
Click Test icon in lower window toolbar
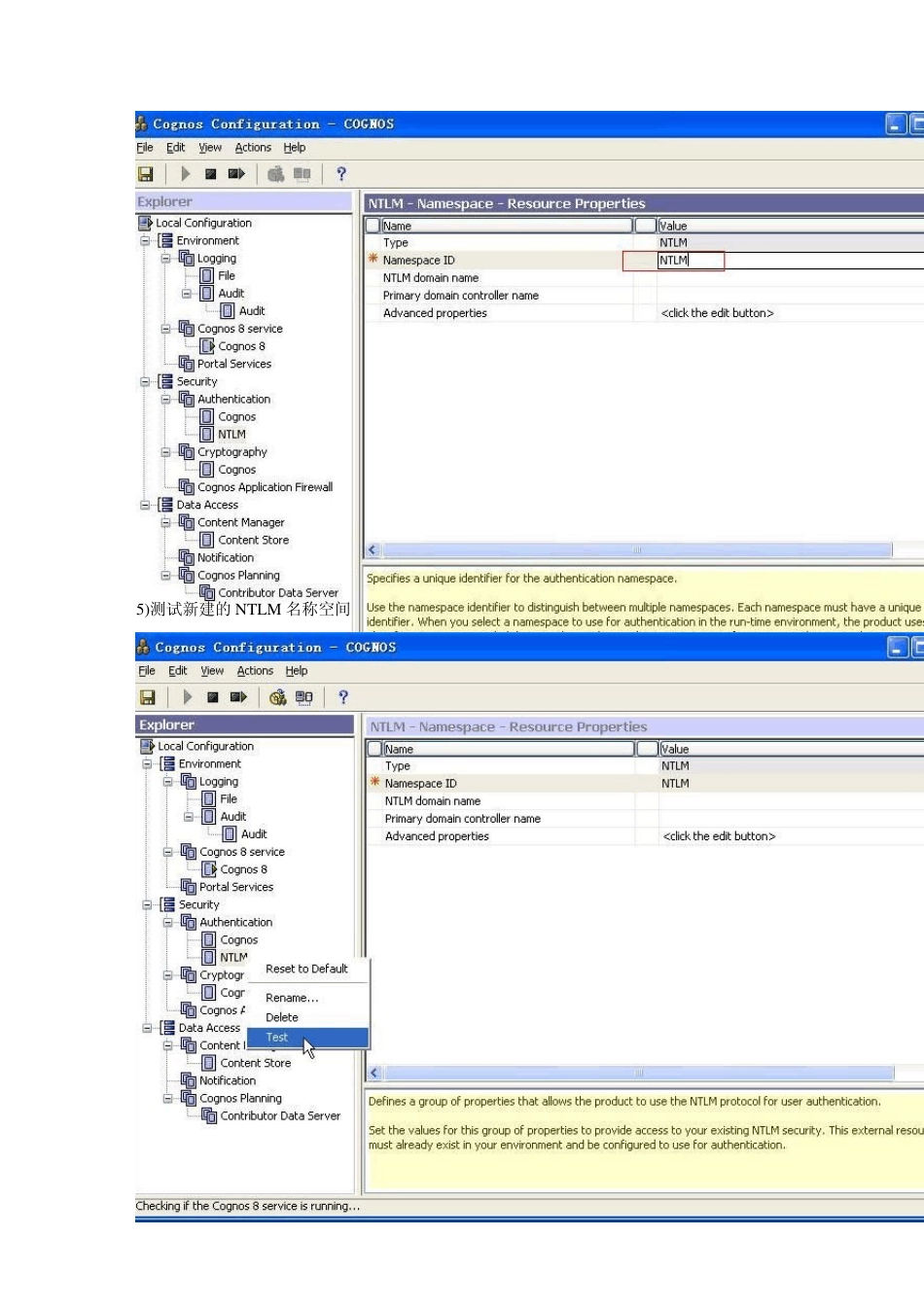(x=277, y=697)
